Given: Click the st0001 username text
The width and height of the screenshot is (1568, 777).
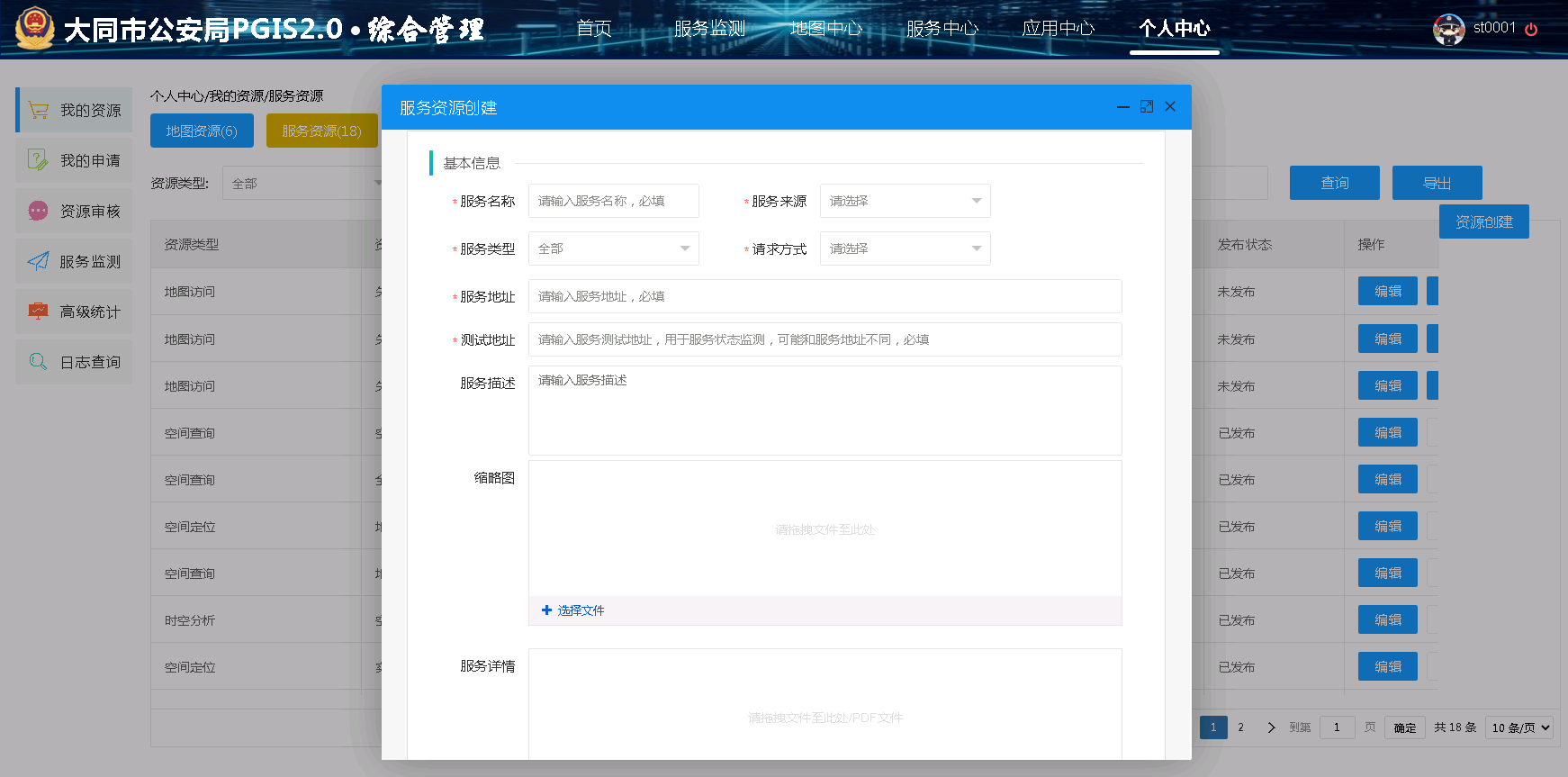Looking at the screenshot, I should [1494, 28].
